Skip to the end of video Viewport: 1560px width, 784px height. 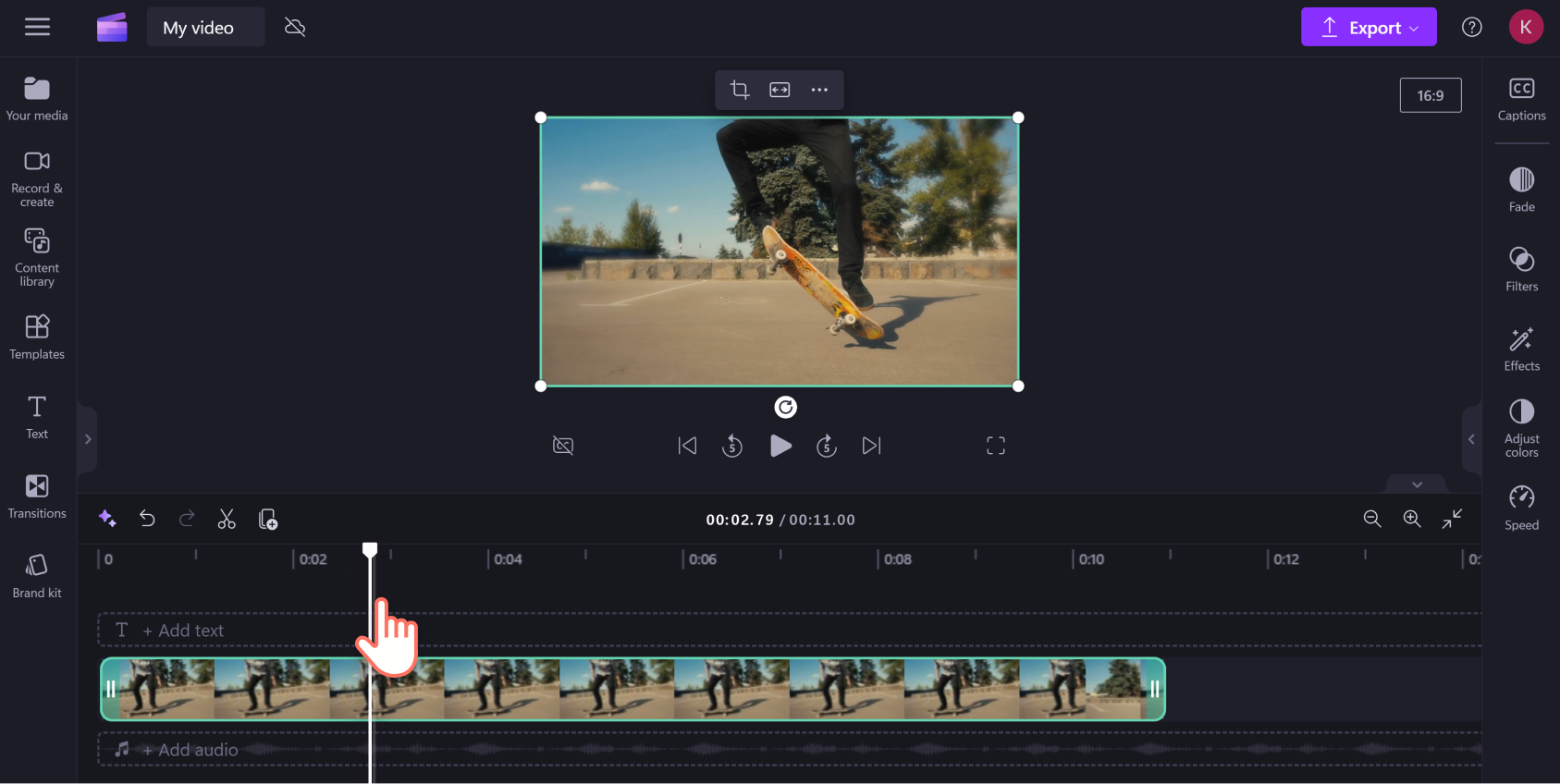[872, 446]
